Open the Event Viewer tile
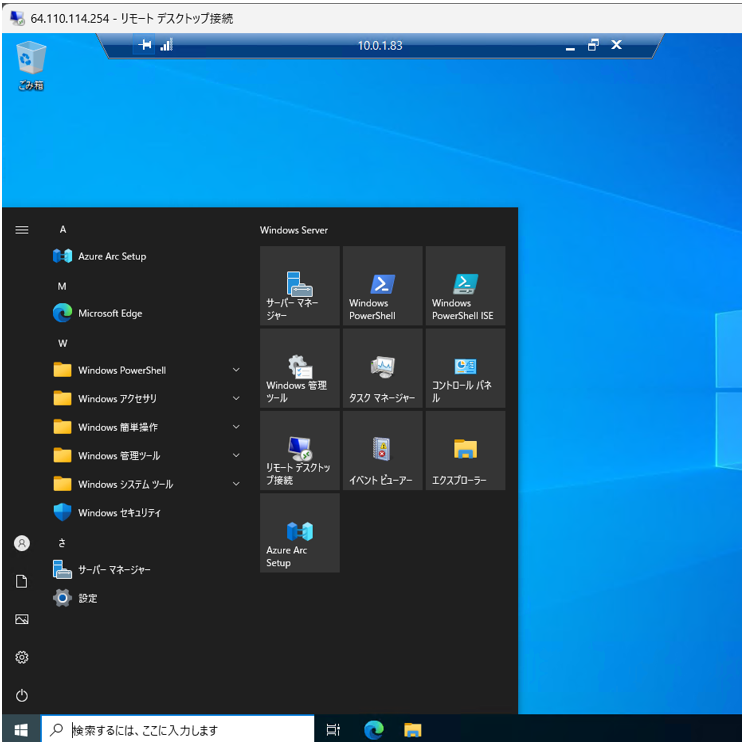 point(382,451)
